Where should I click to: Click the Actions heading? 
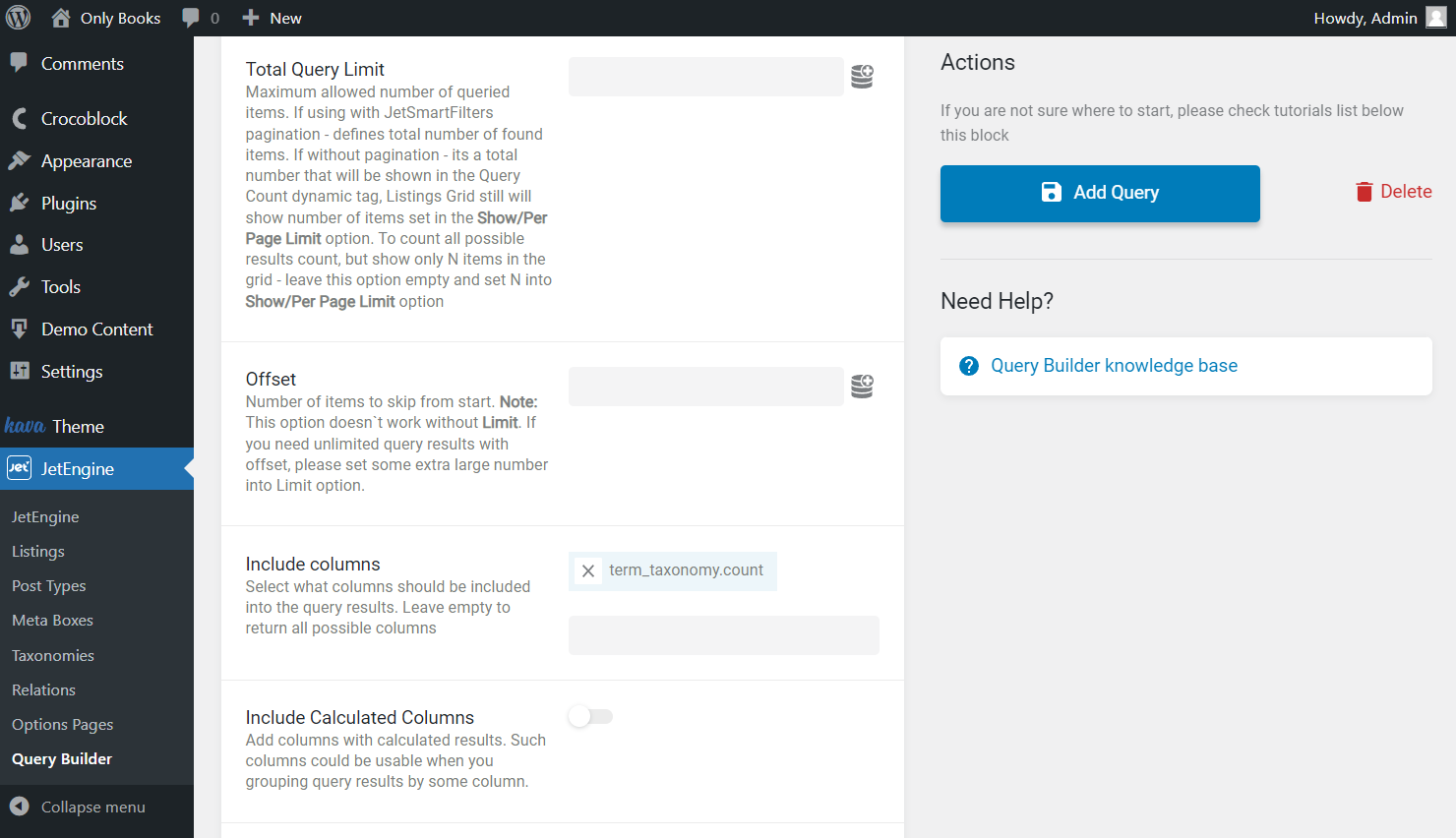click(x=978, y=62)
